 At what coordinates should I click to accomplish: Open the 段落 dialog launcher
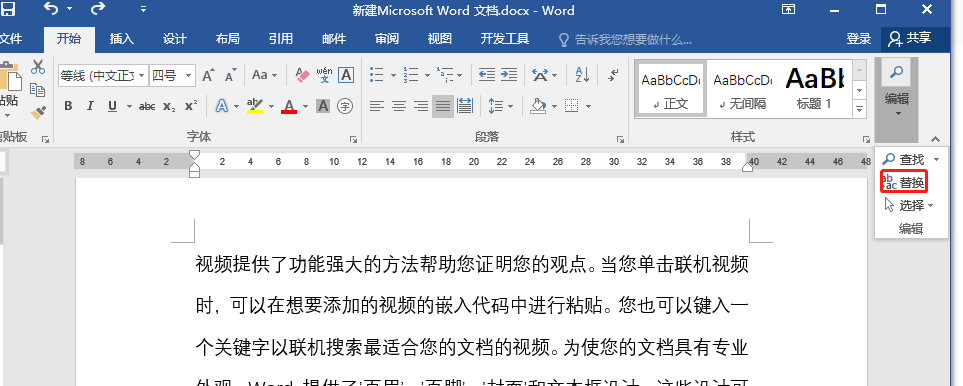(619, 139)
